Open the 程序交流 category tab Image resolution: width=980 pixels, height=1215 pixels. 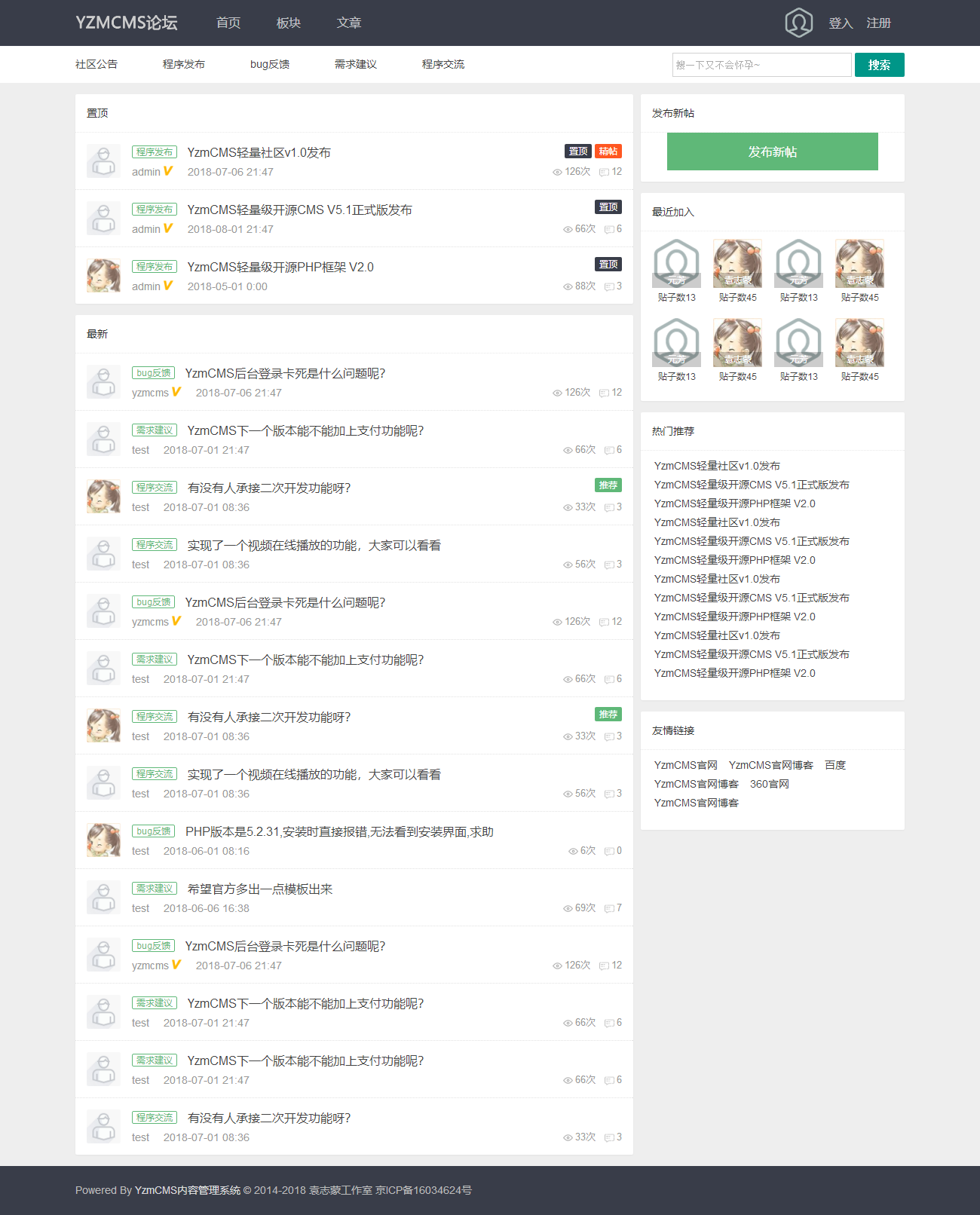pyautogui.click(x=443, y=65)
